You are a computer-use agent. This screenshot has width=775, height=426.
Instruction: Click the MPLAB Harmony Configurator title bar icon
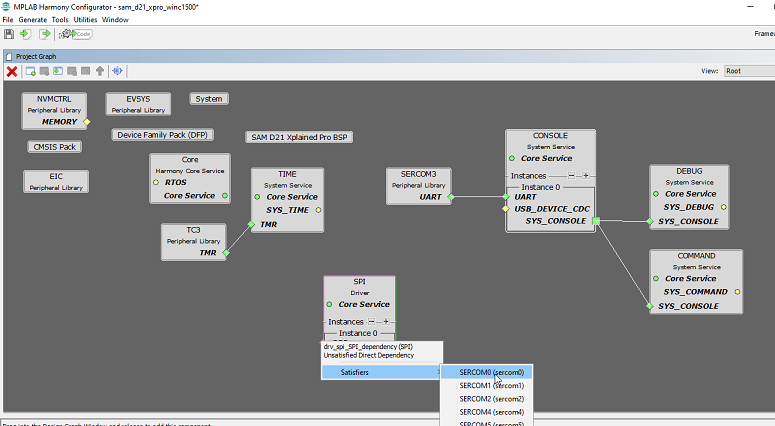tap(6, 7)
